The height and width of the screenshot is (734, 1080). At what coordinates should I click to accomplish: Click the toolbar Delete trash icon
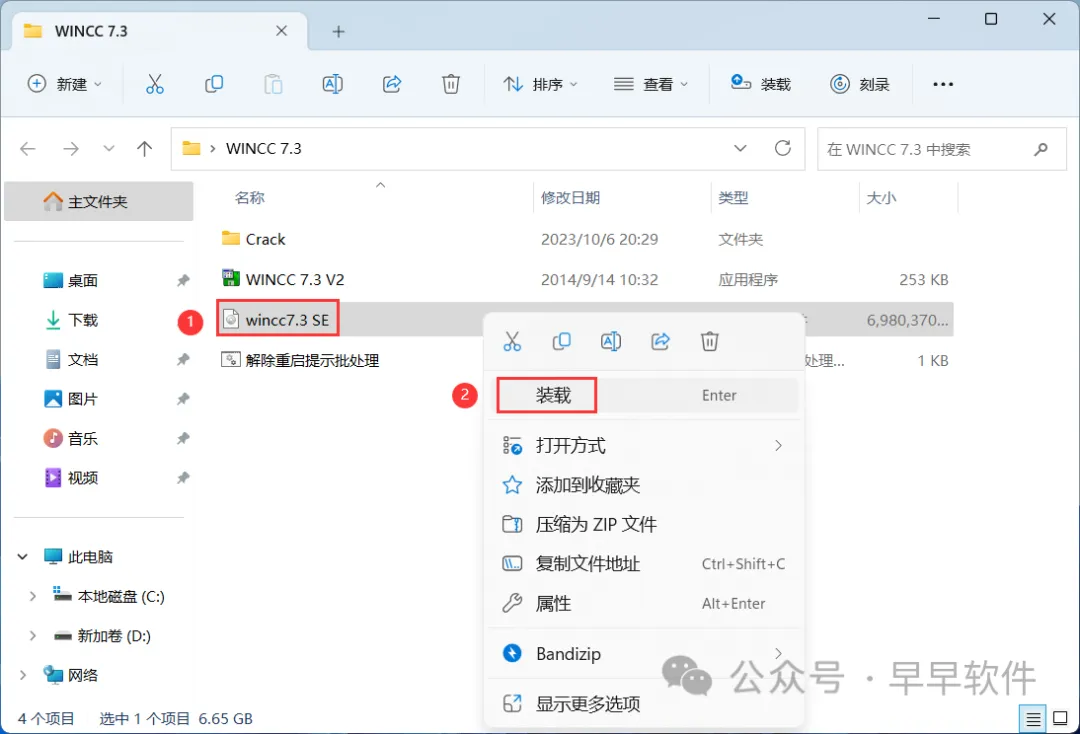point(451,84)
